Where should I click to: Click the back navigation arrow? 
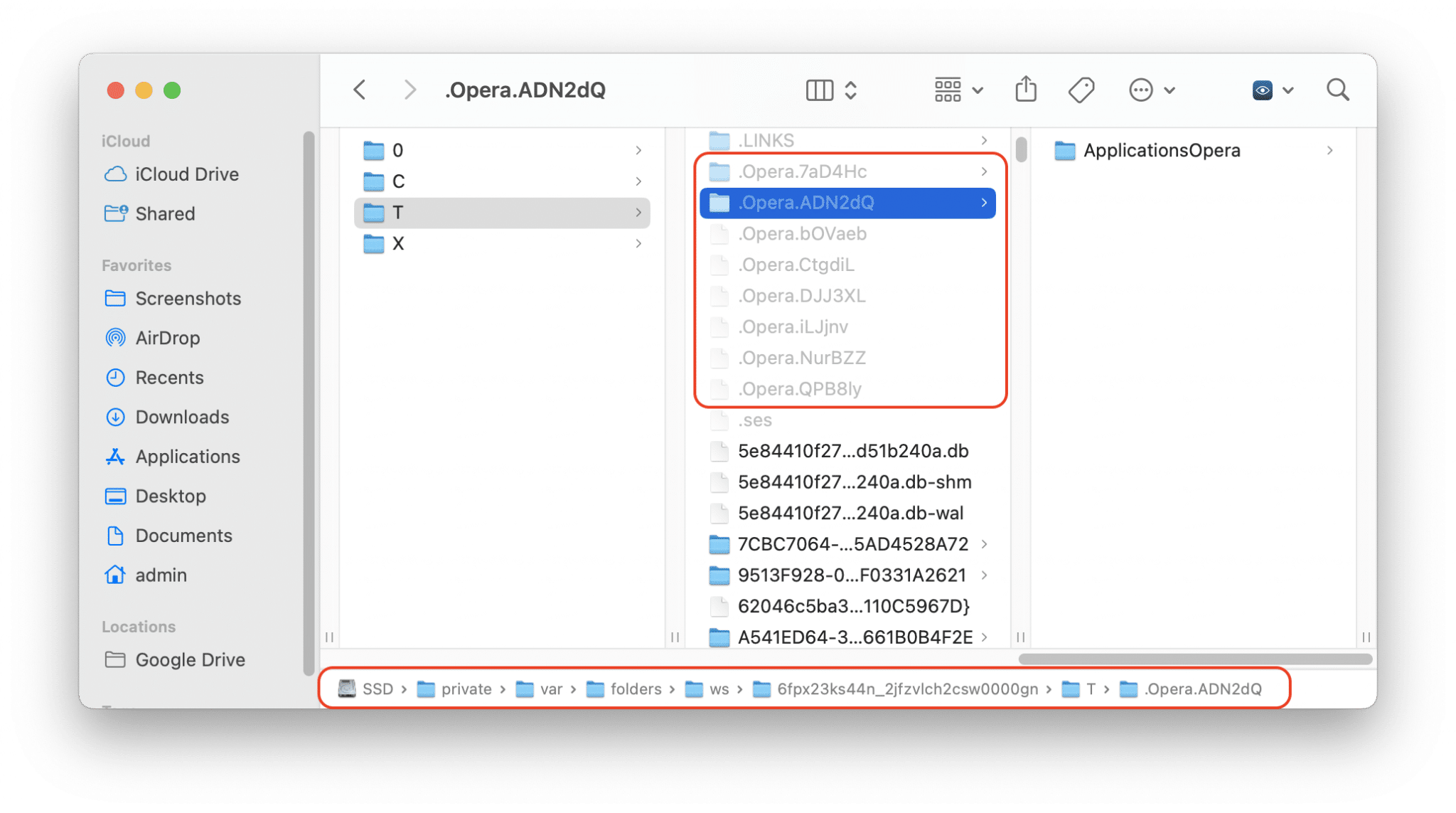360,90
